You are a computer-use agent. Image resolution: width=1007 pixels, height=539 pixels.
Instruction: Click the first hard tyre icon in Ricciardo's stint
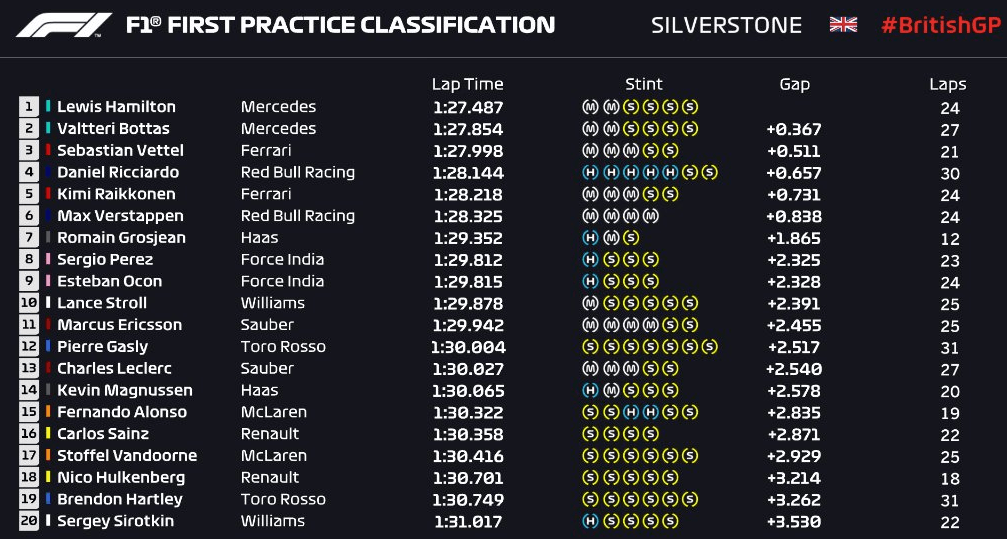(x=590, y=173)
